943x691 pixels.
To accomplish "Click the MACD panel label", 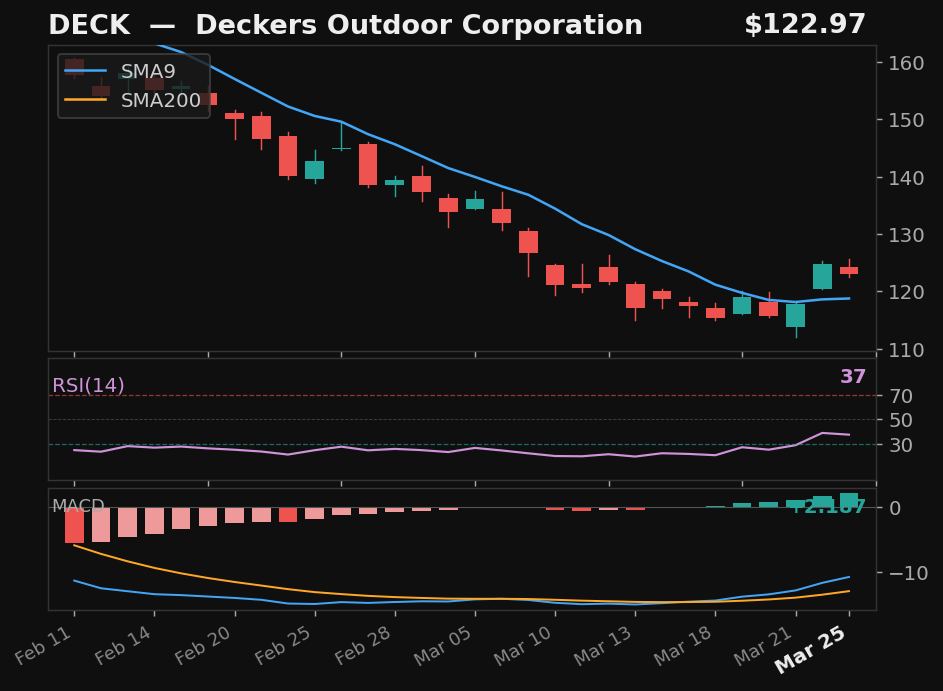I will (78, 505).
